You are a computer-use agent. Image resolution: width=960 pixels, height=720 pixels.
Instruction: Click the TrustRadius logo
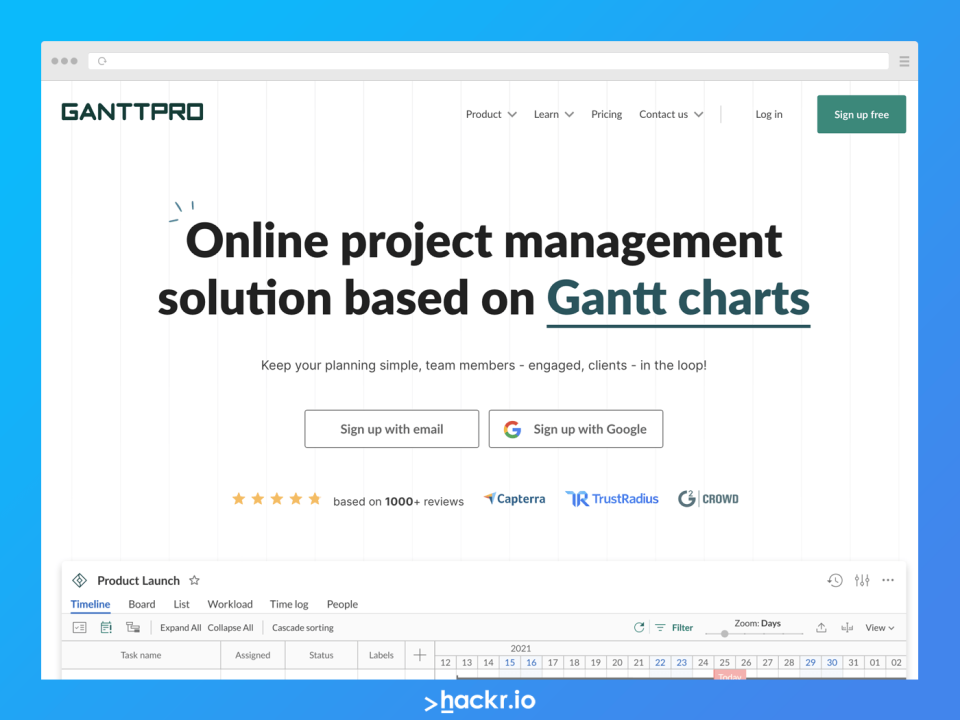tap(612, 499)
